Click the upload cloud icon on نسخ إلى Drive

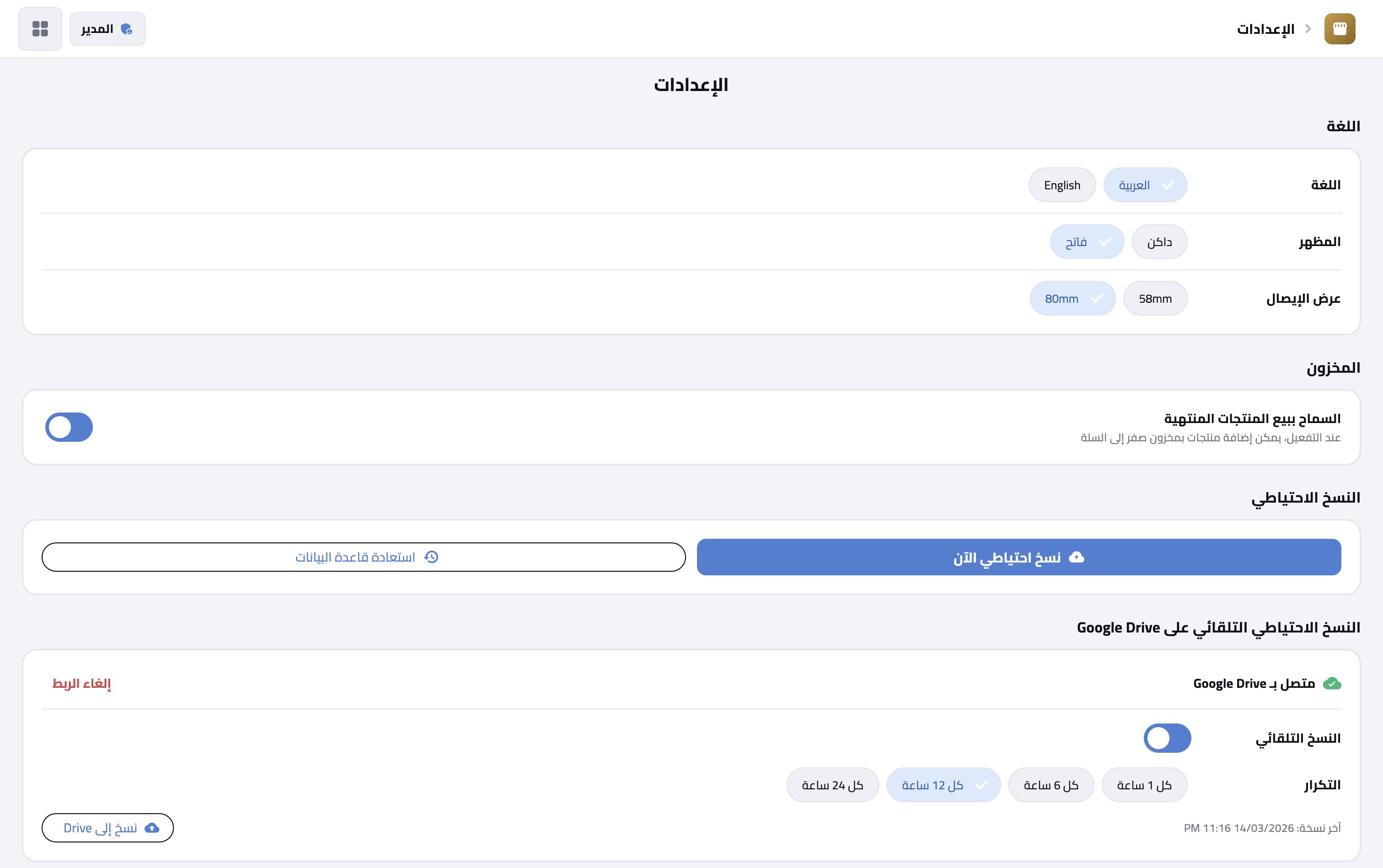click(151, 827)
